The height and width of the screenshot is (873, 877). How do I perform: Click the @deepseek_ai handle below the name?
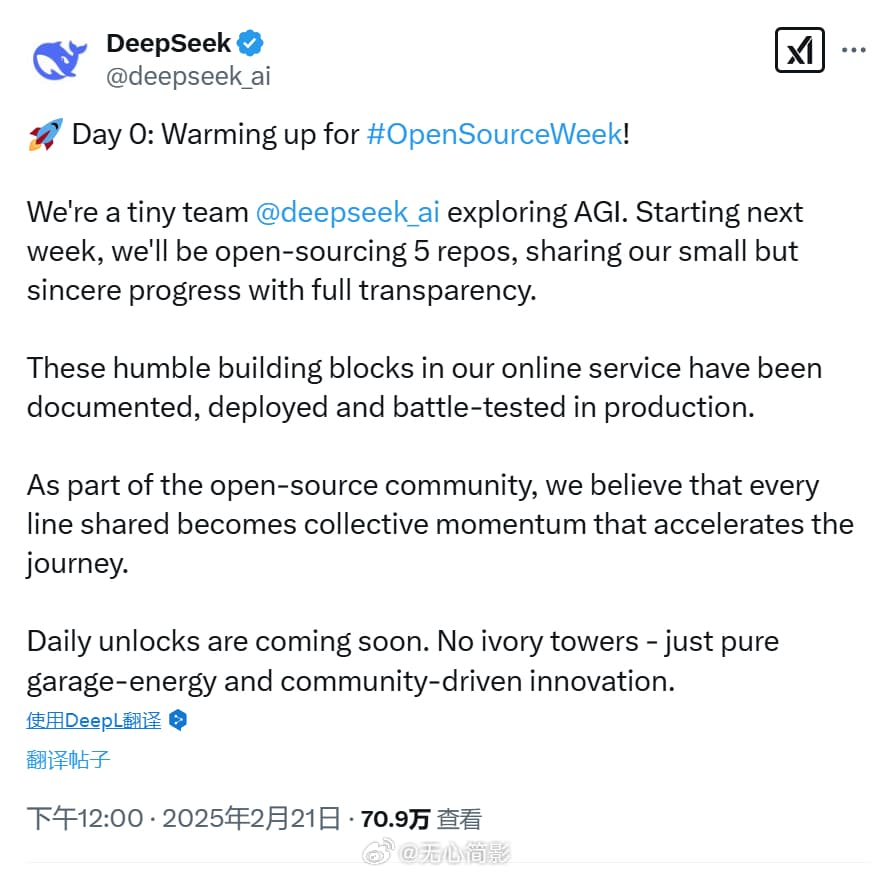[188, 77]
